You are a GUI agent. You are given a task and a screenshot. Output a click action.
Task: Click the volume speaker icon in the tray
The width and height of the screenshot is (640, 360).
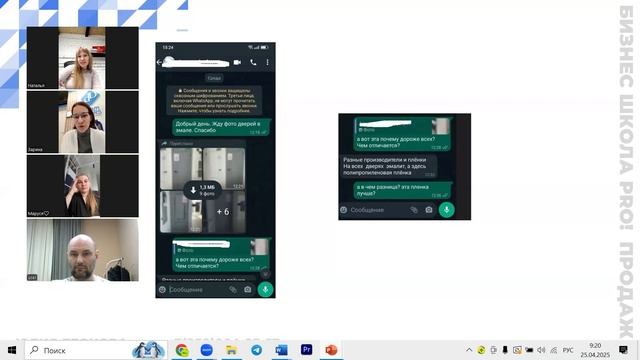(x=541, y=350)
